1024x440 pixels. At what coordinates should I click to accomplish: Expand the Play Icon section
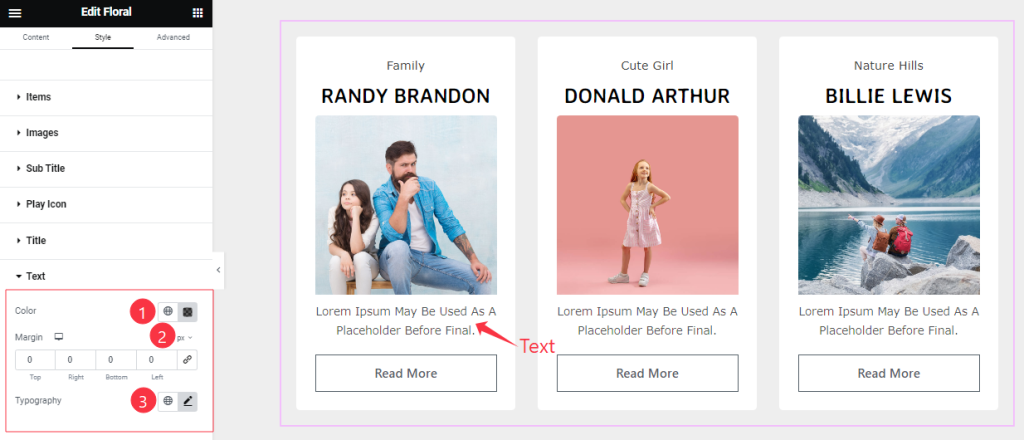(x=106, y=204)
